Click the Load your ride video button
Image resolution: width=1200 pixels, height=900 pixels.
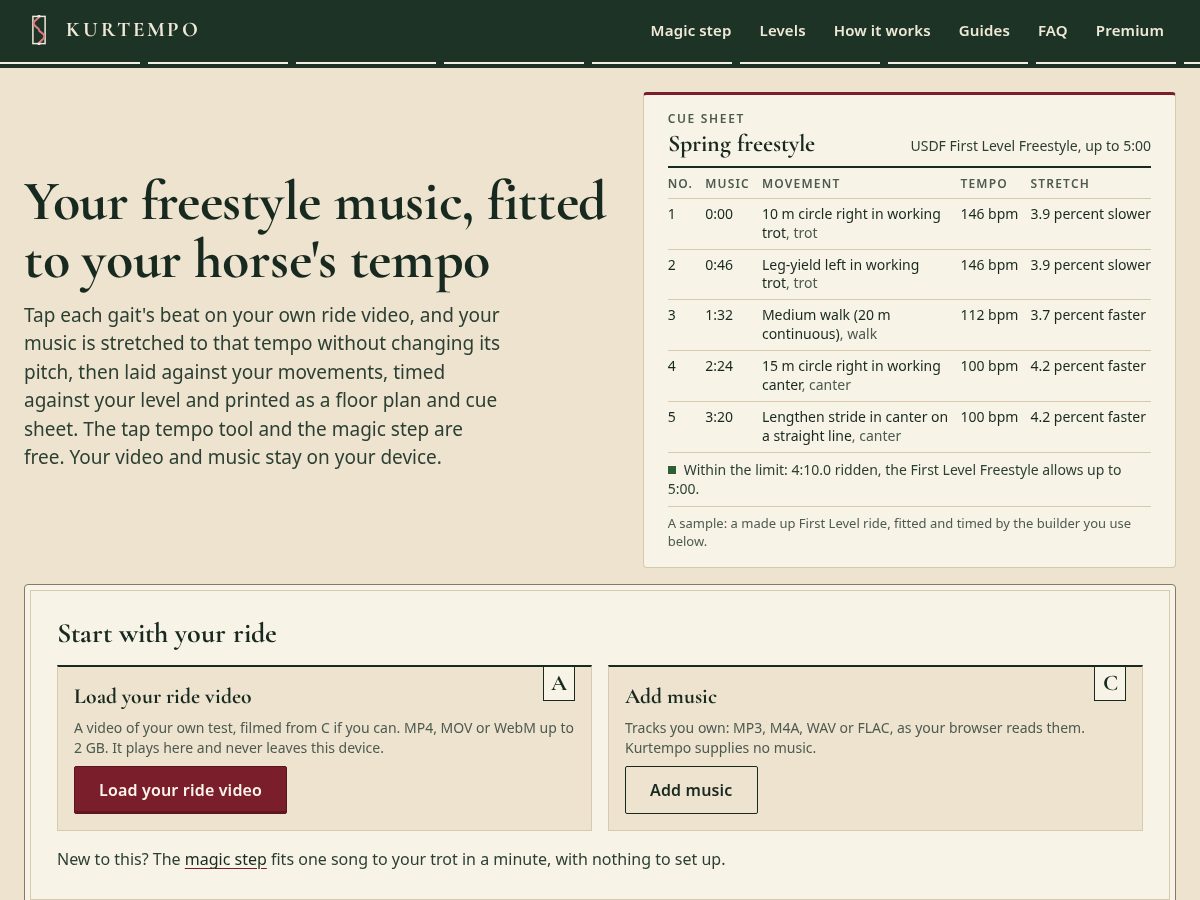tap(180, 790)
